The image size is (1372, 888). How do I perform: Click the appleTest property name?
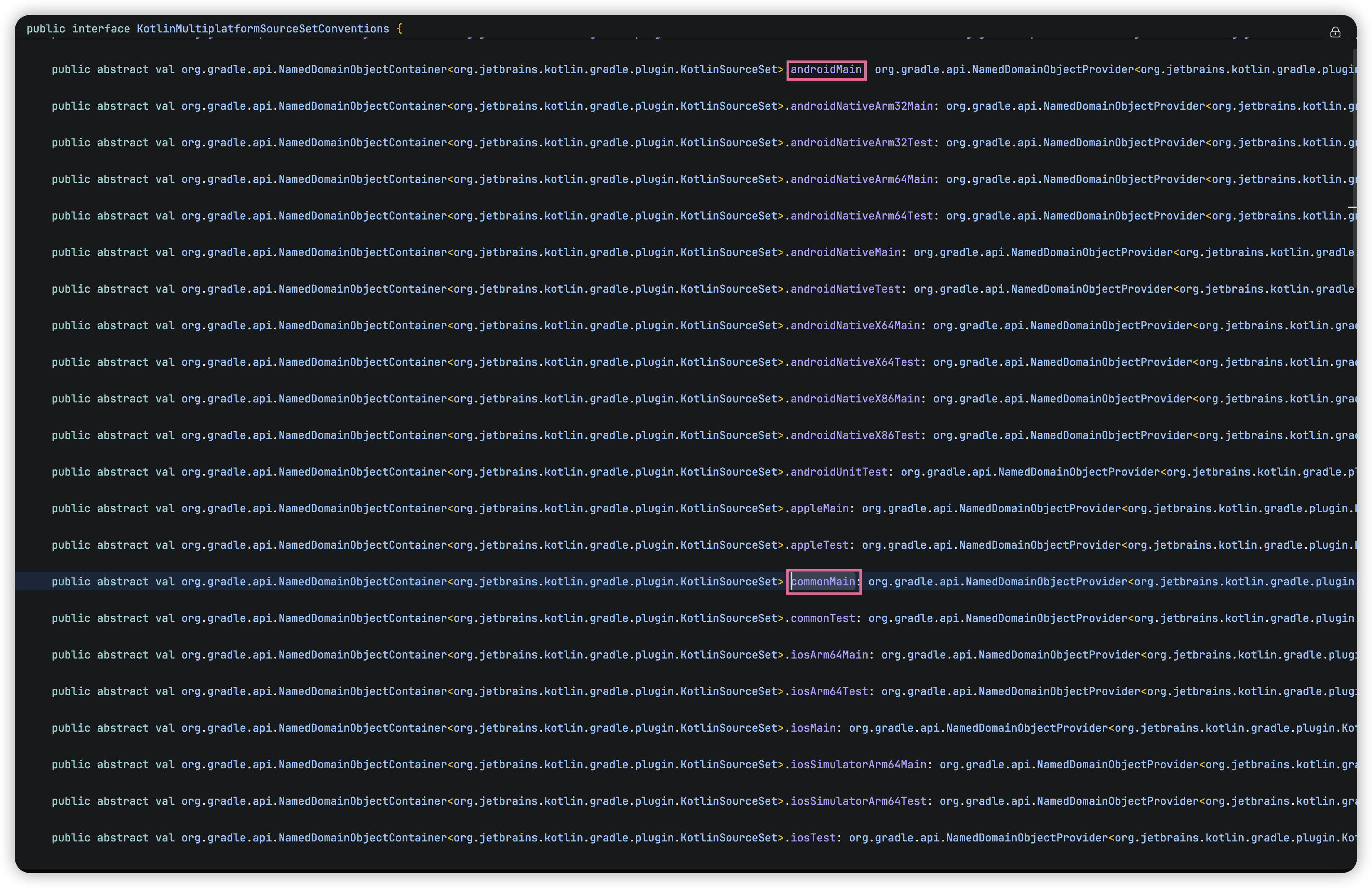(819, 545)
